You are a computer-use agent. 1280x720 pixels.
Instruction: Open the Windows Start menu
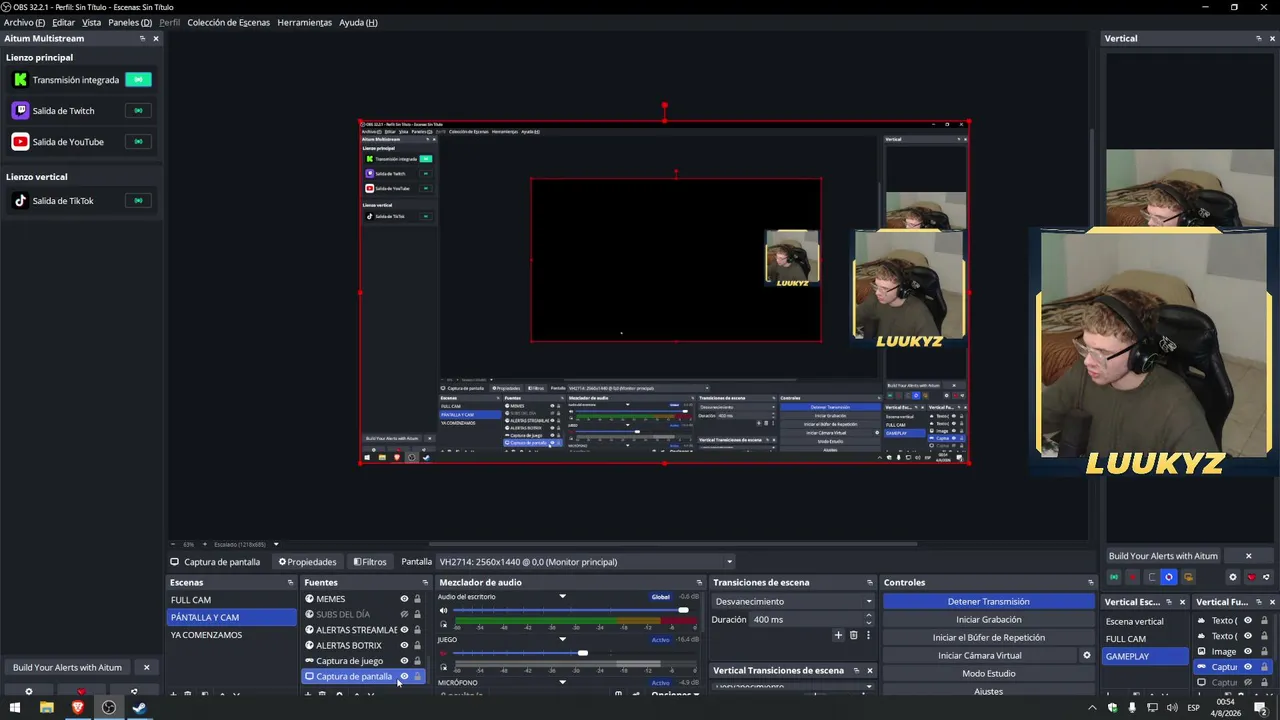(15, 708)
